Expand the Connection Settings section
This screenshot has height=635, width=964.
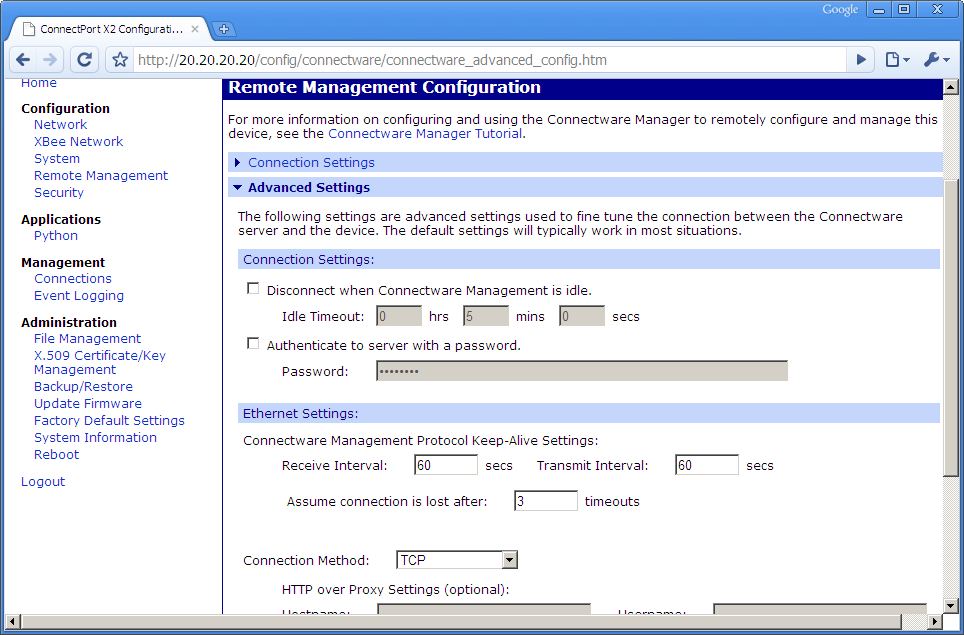point(311,162)
